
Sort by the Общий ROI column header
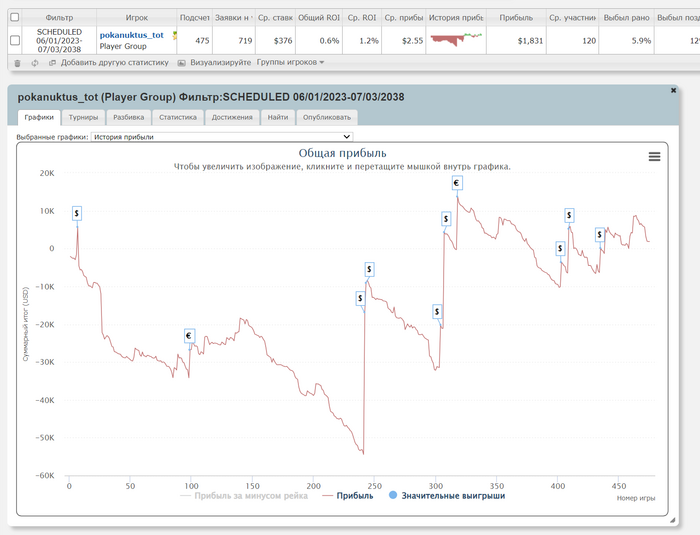(319, 17)
